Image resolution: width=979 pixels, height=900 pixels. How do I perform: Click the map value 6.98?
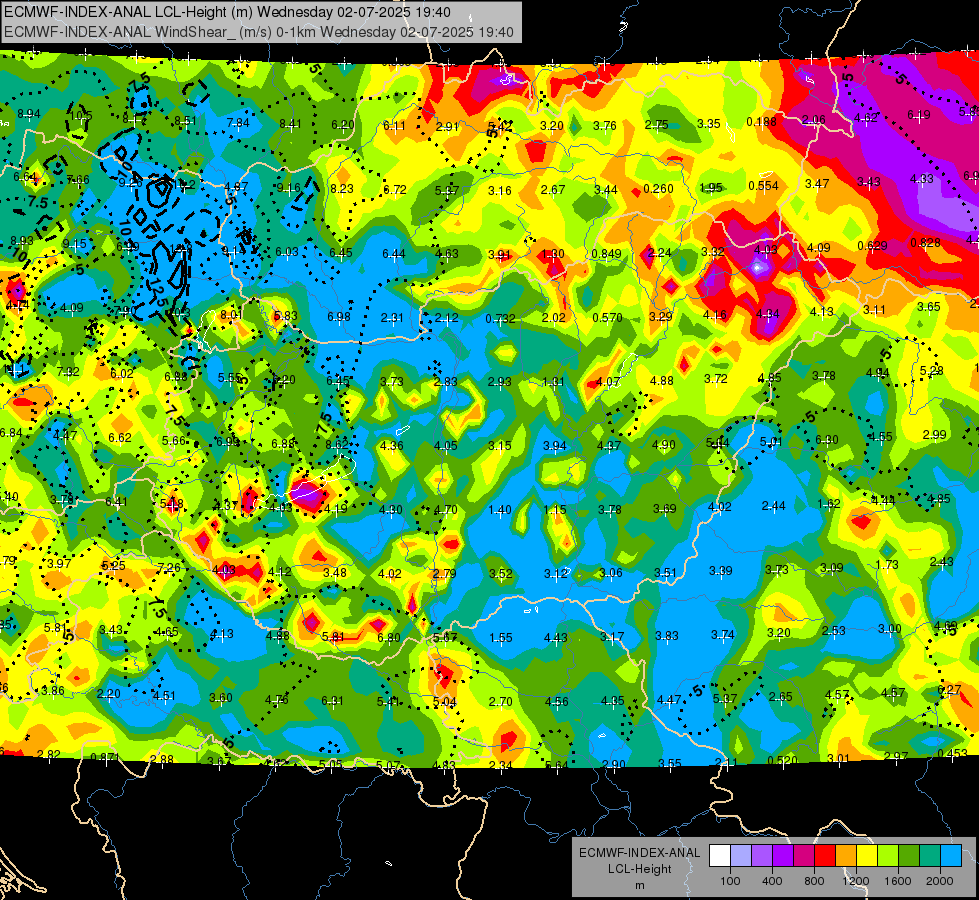pyautogui.click(x=339, y=317)
